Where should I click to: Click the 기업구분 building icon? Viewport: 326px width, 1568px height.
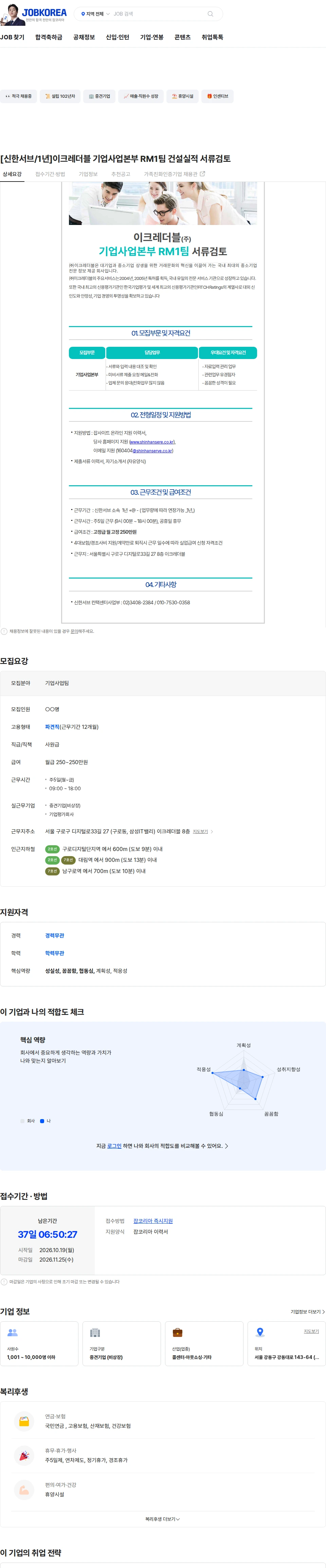coord(94,1333)
